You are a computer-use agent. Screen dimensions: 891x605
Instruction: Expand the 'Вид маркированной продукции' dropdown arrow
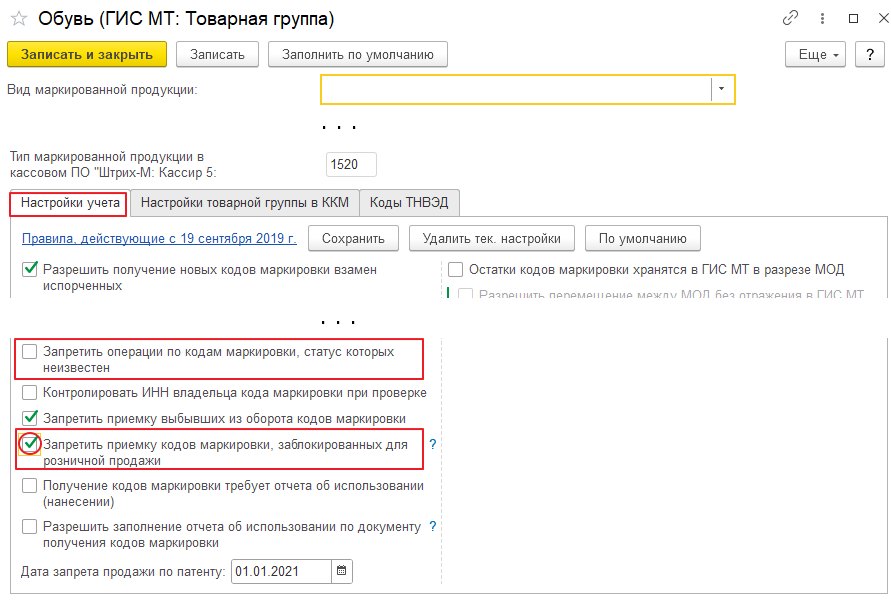tap(722, 89)
